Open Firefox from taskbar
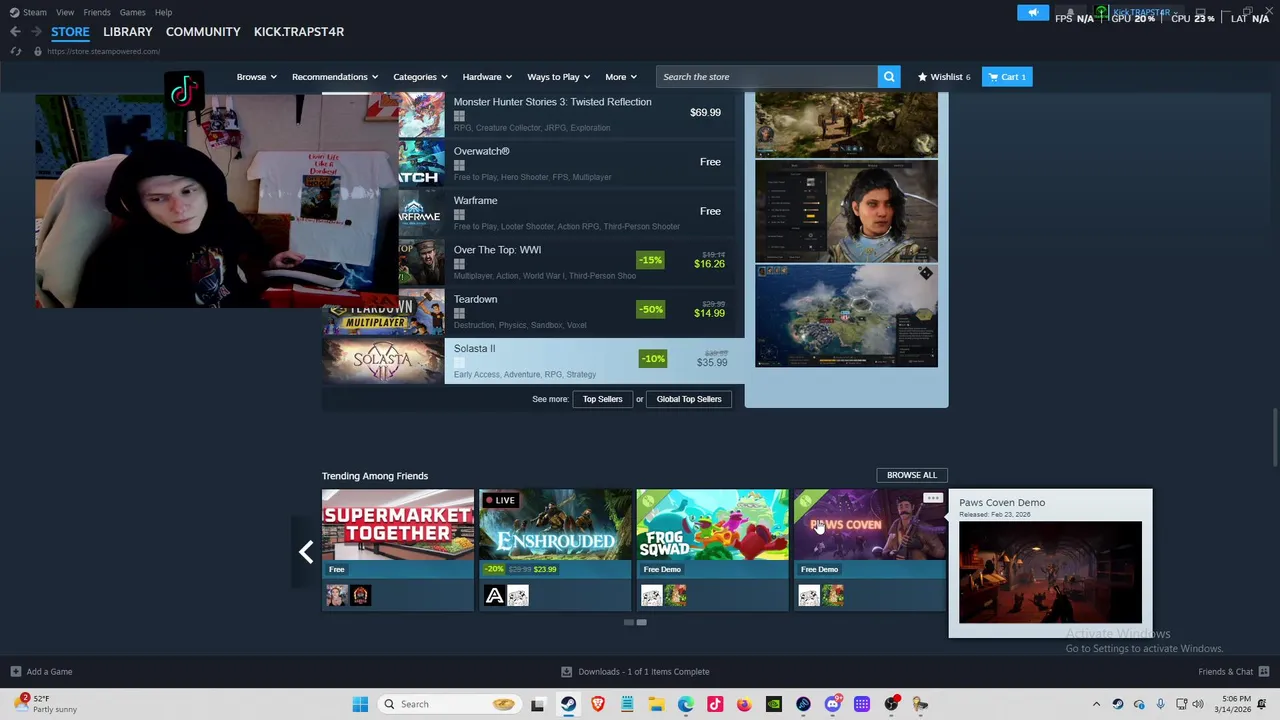Image resolution: width=1280 pixels, height=720 pixels. (744, 704)
